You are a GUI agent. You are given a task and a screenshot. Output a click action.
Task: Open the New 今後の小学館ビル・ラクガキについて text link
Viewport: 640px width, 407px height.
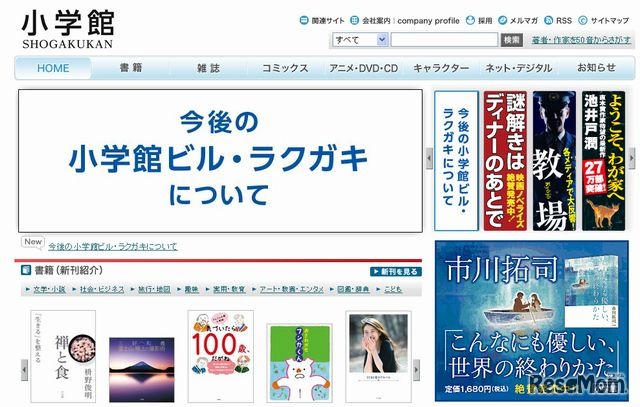pyautogui.click(x=113, y=247)
